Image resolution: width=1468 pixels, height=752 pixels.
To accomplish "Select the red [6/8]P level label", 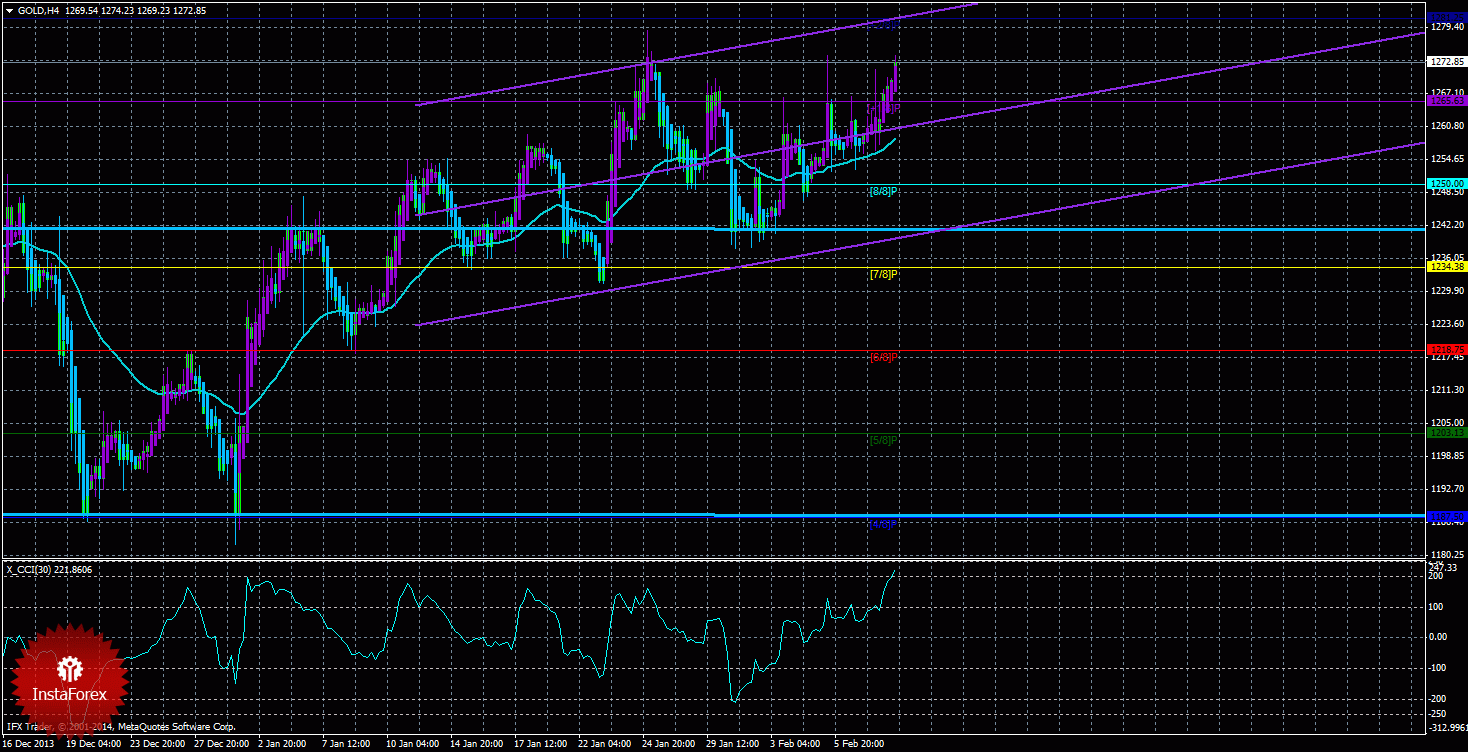I will click(x=884, y=357).
